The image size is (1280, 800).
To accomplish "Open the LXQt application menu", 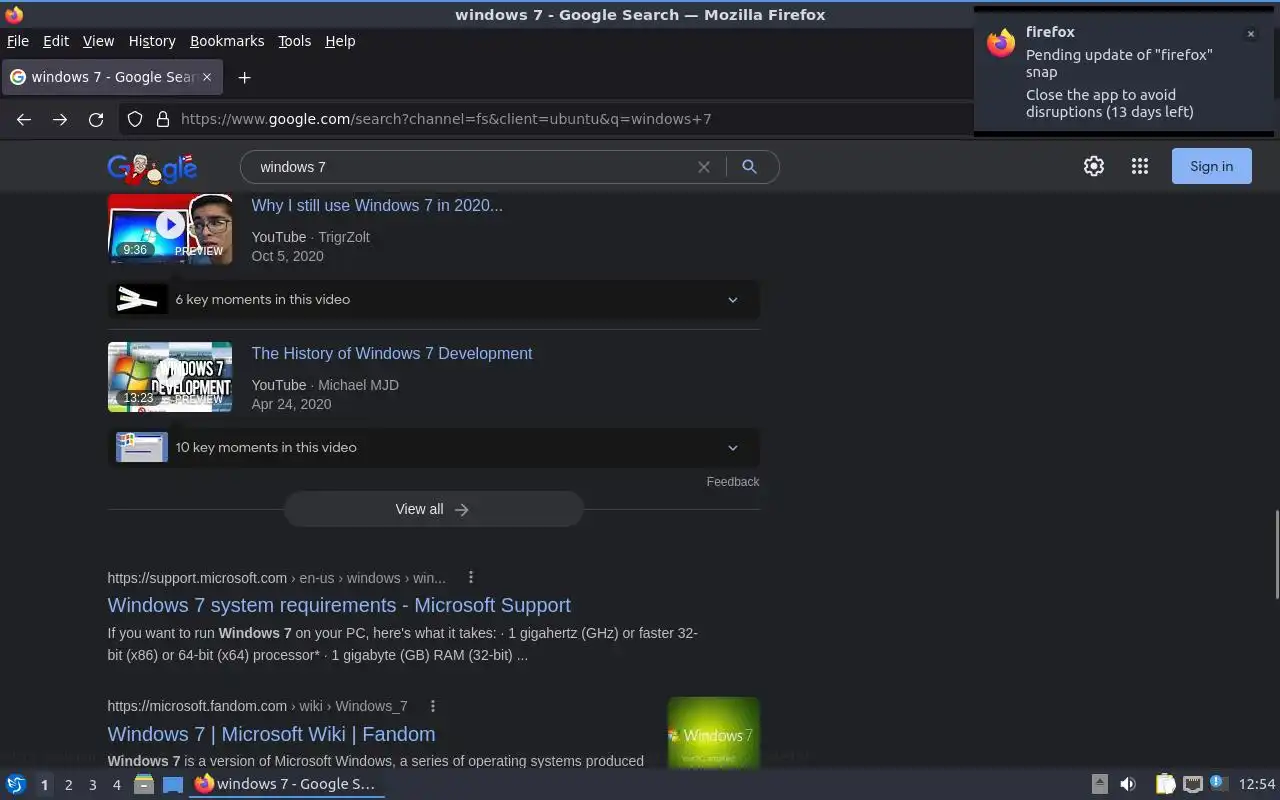I will coord(16,784).
